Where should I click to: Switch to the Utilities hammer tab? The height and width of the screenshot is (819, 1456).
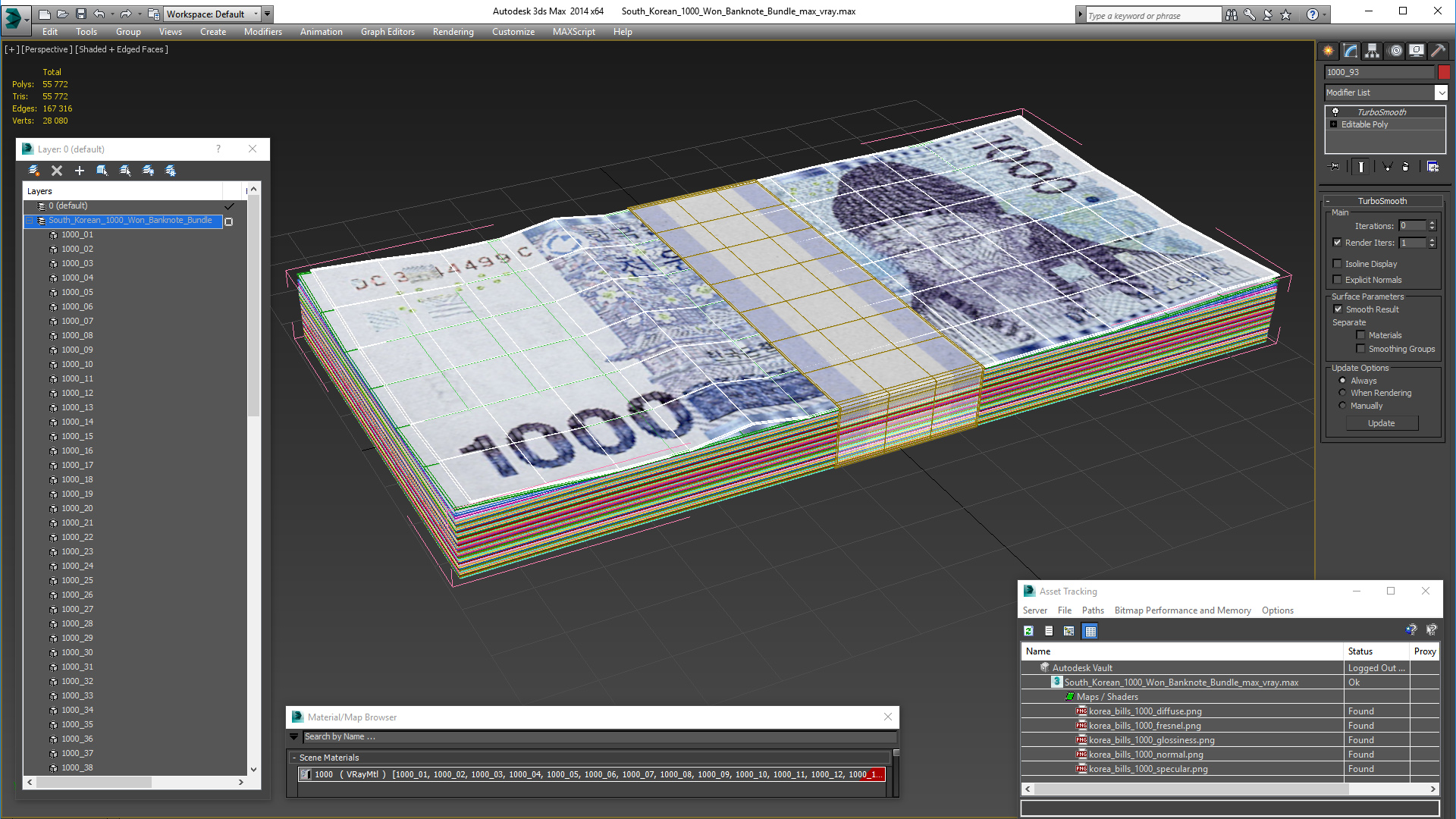pyautogui.click(x=1438, y=51)
